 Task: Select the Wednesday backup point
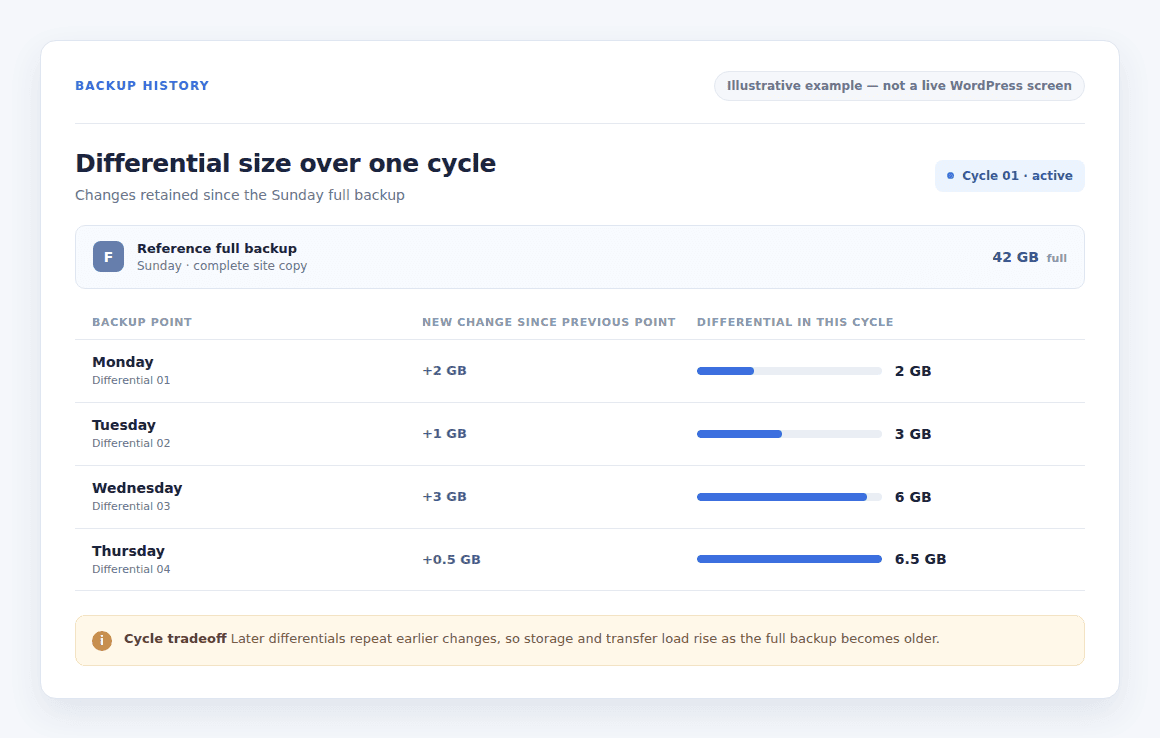(137, 488)
